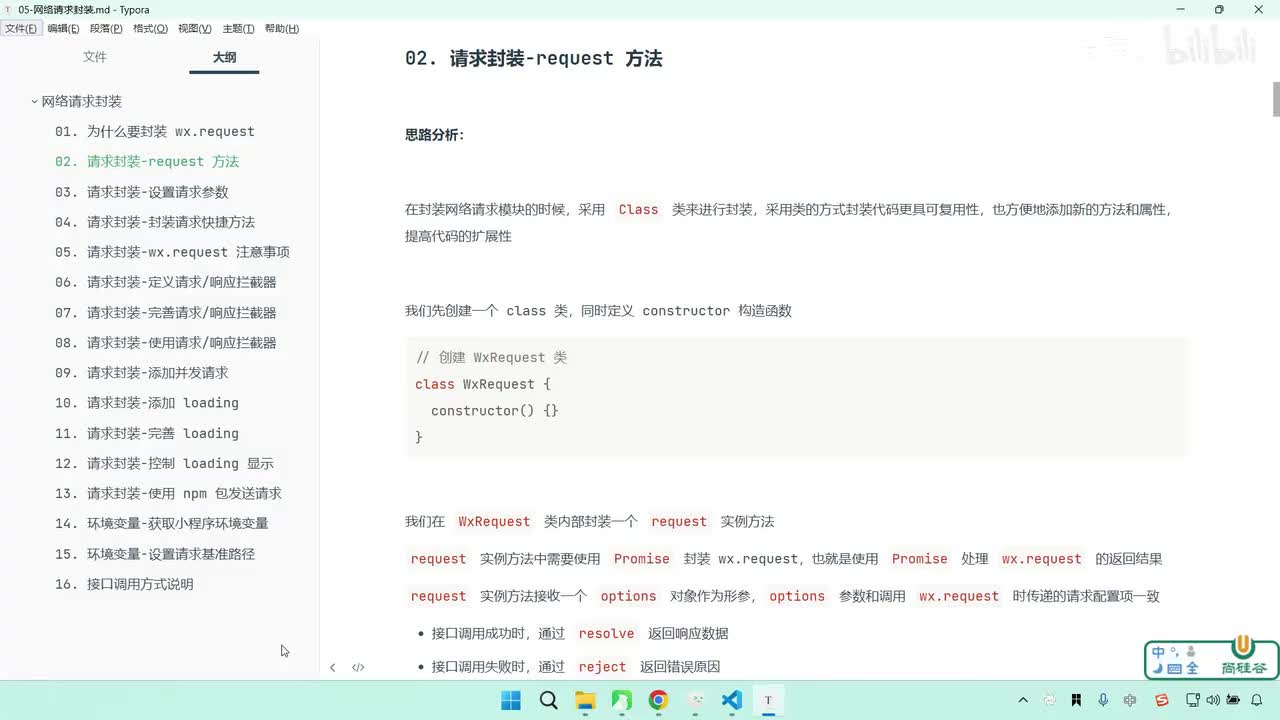Open the green WeChat DevTools taskbar icon

coord(621,700)
